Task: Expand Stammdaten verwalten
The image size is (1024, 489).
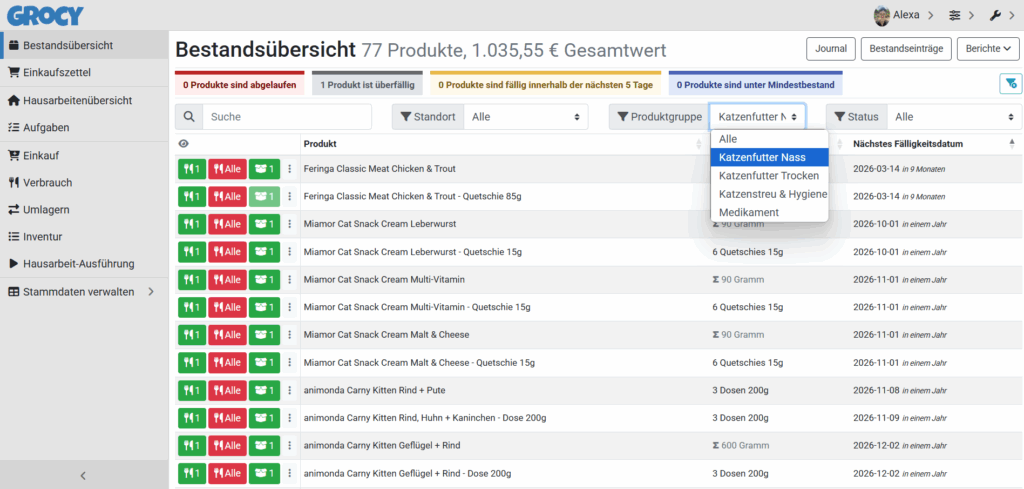Action: point(84,292)
